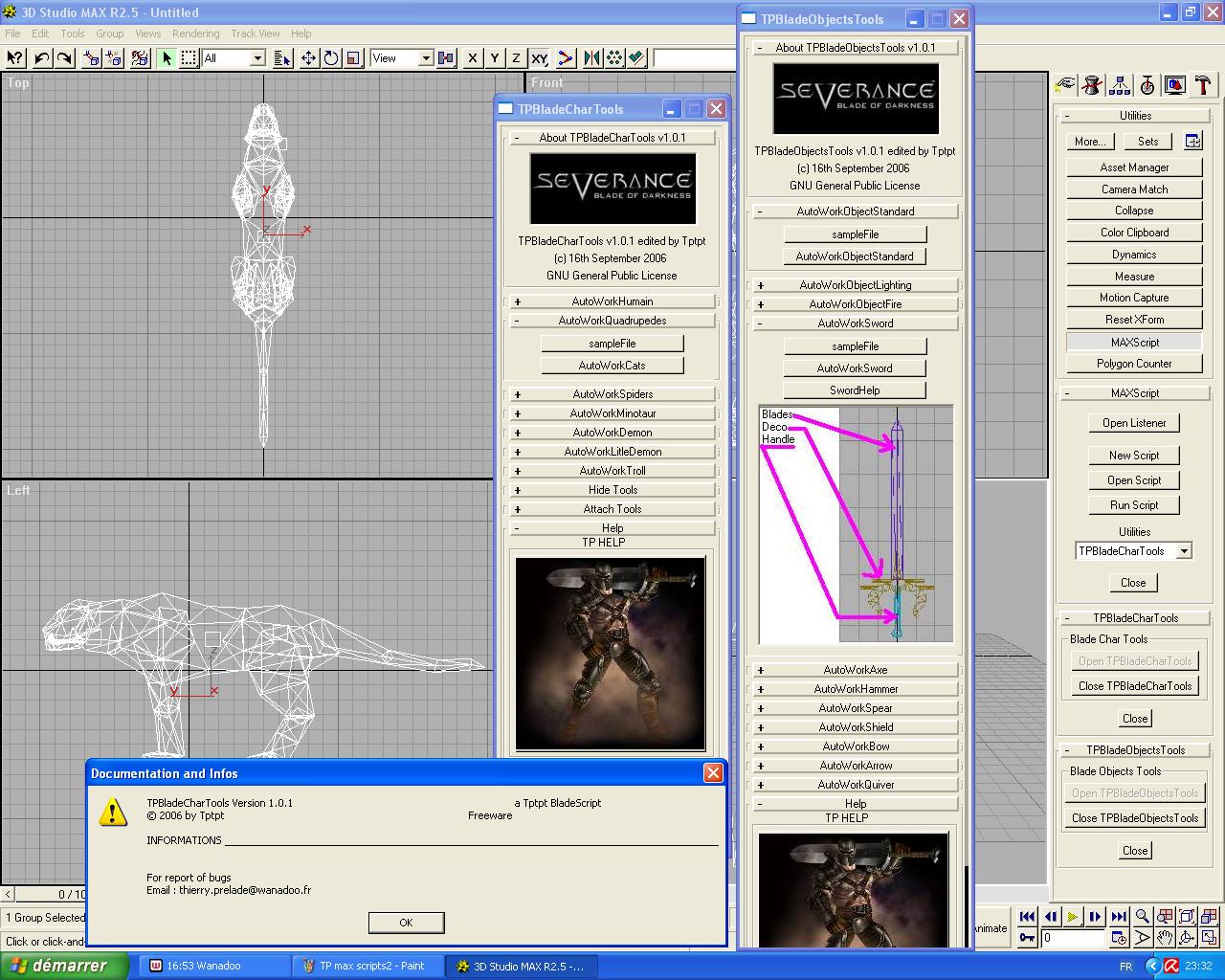The height and width of the screenshot is (980, 1225).
Task: Click the AutoWorkCats button
Action: pyautogui.click(x=612, y=366)
